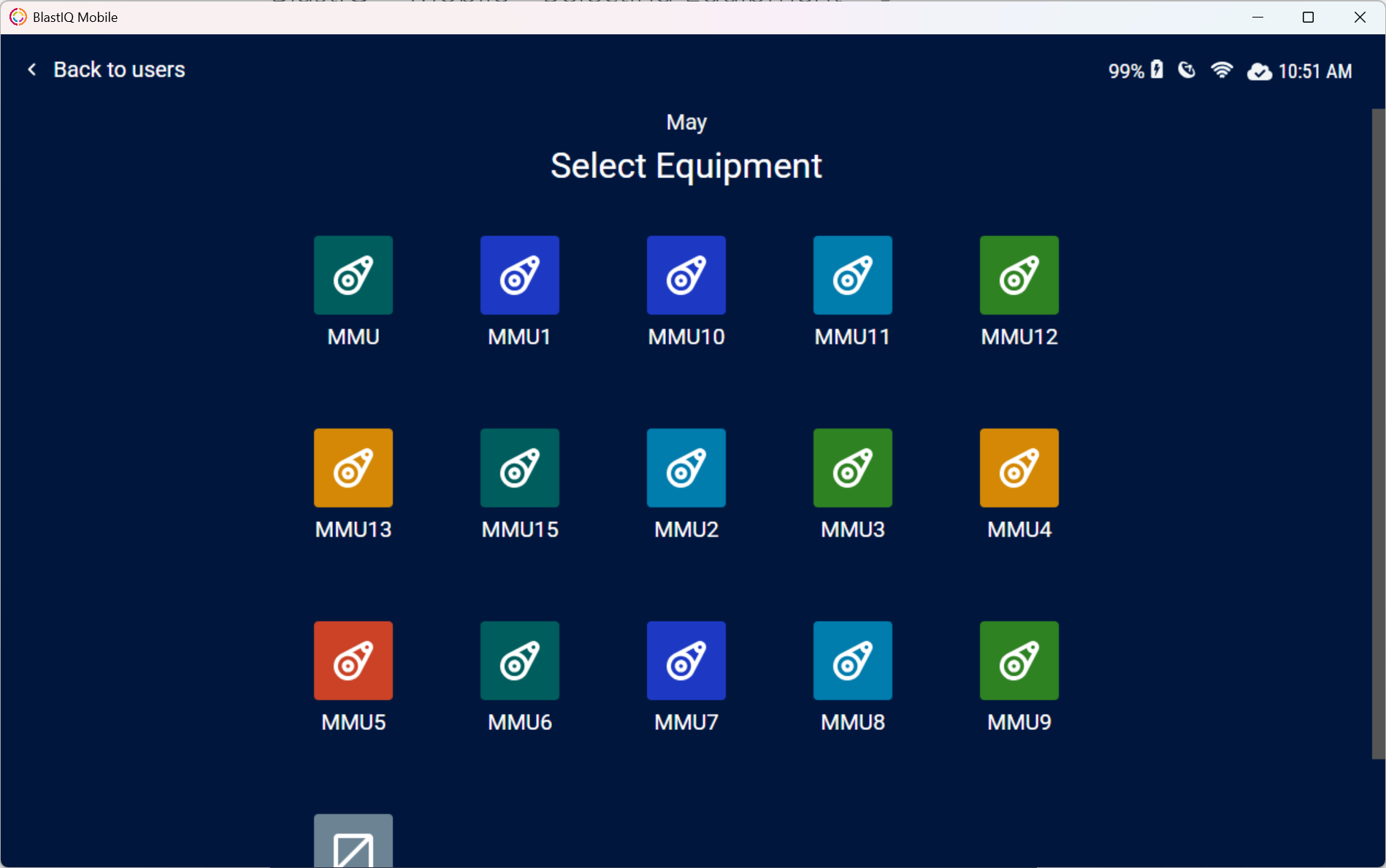Tap the cloud sync status icon
1386x868 pixels.
click(1259, 72)
